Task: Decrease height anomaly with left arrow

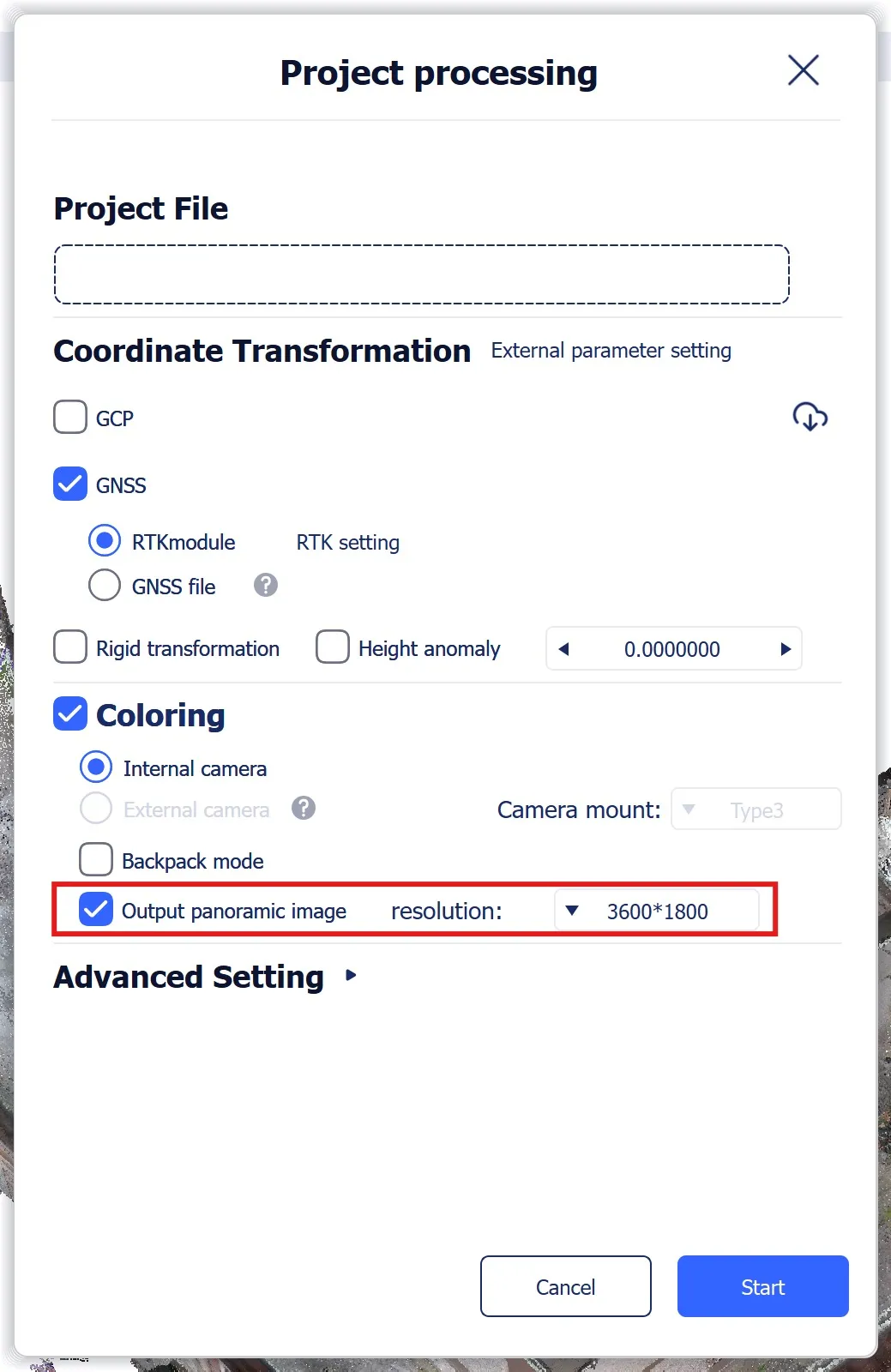Action: 564,649
